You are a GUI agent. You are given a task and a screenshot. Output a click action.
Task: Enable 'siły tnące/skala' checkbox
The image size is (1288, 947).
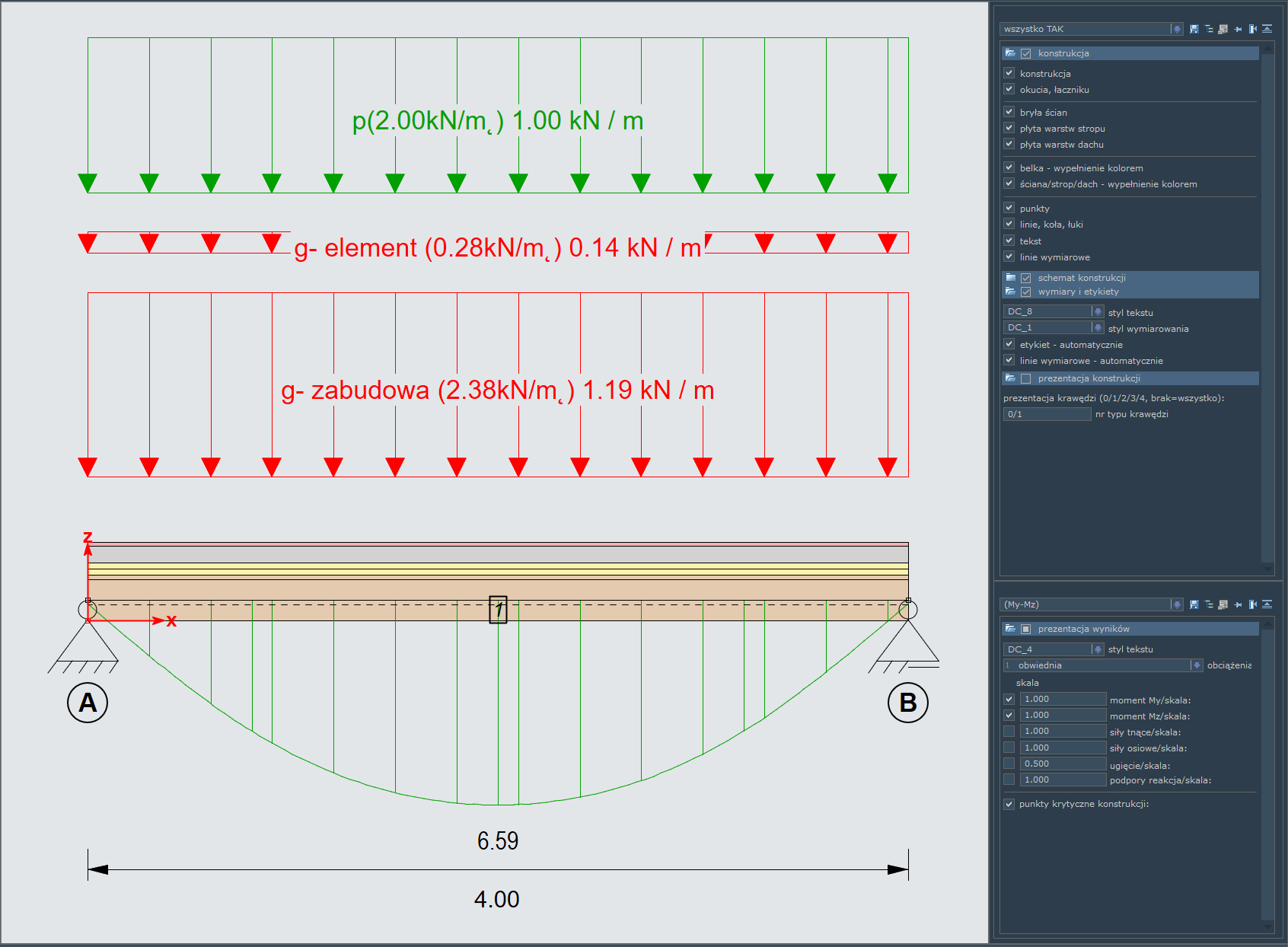[x=1009, y=732]
